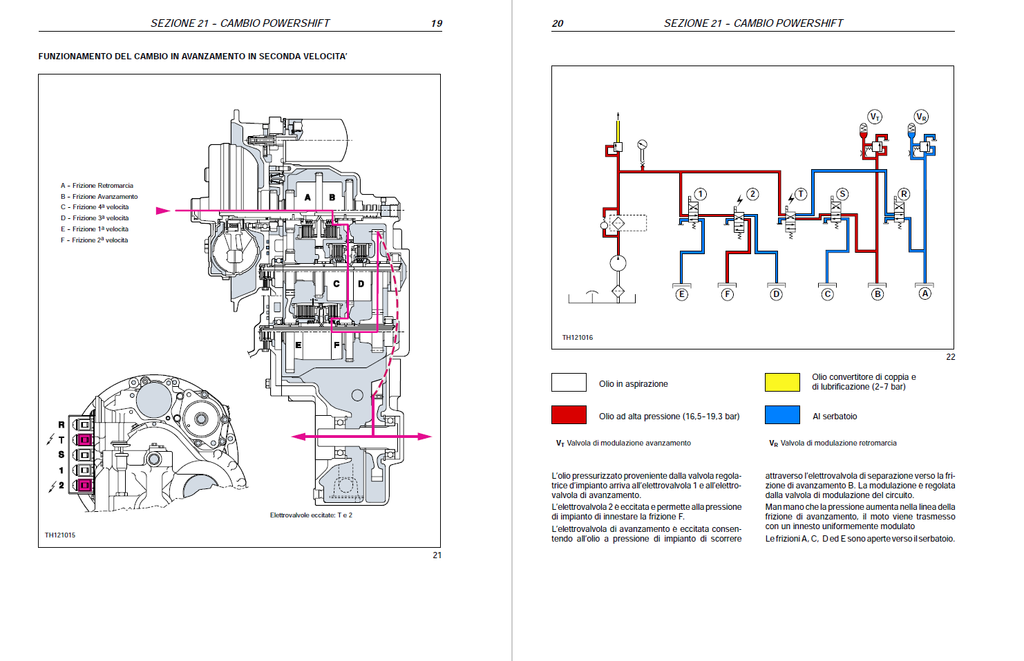
Task: Click the open reservoir tank symbol
Action: point(601,298)
